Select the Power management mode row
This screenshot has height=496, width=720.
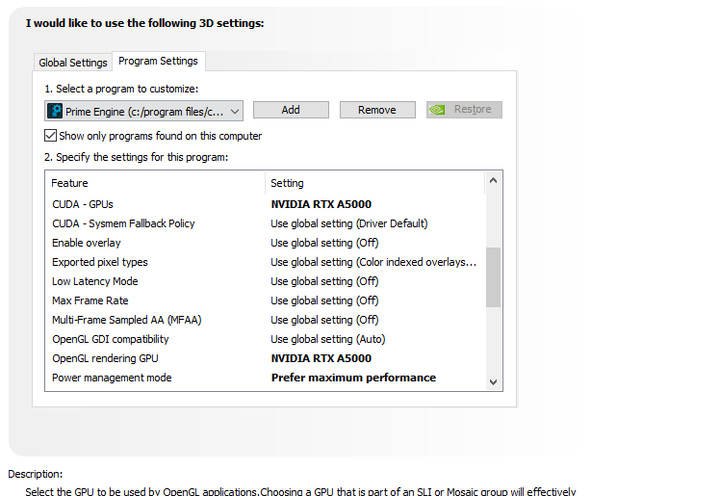[x=112, y=378]
